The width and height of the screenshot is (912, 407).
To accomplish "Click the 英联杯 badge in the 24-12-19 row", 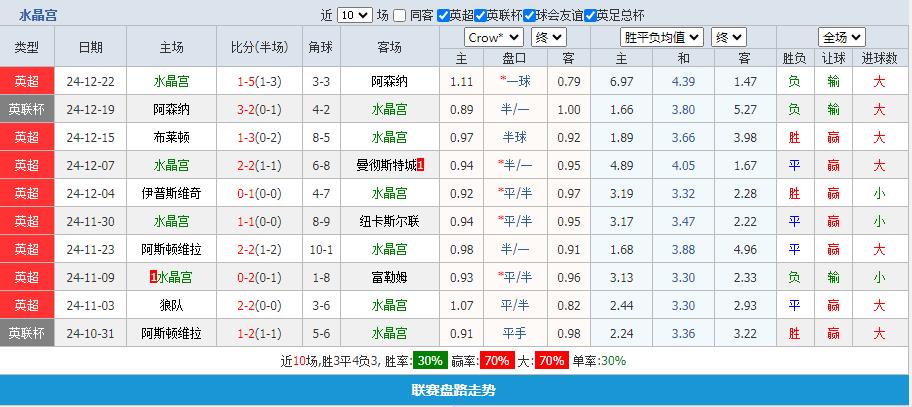I will click(x=27, y=109).
